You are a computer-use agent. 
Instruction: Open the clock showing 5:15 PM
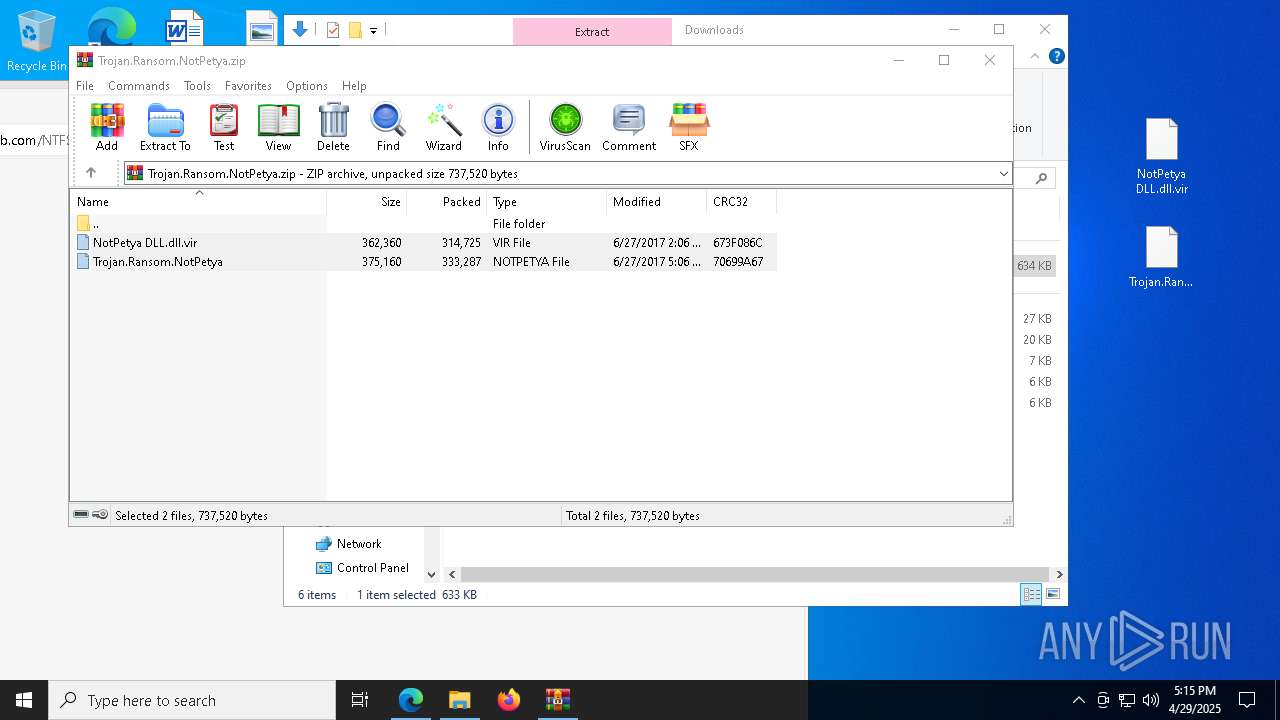coord(1195,700)
